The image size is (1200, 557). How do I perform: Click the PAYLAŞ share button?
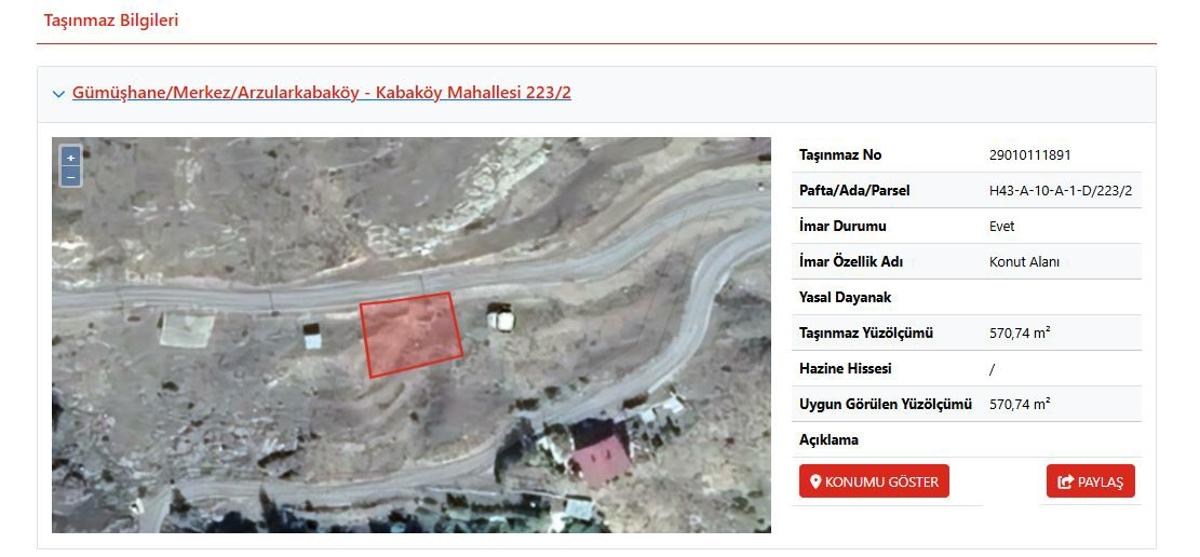click(1091, 482)
